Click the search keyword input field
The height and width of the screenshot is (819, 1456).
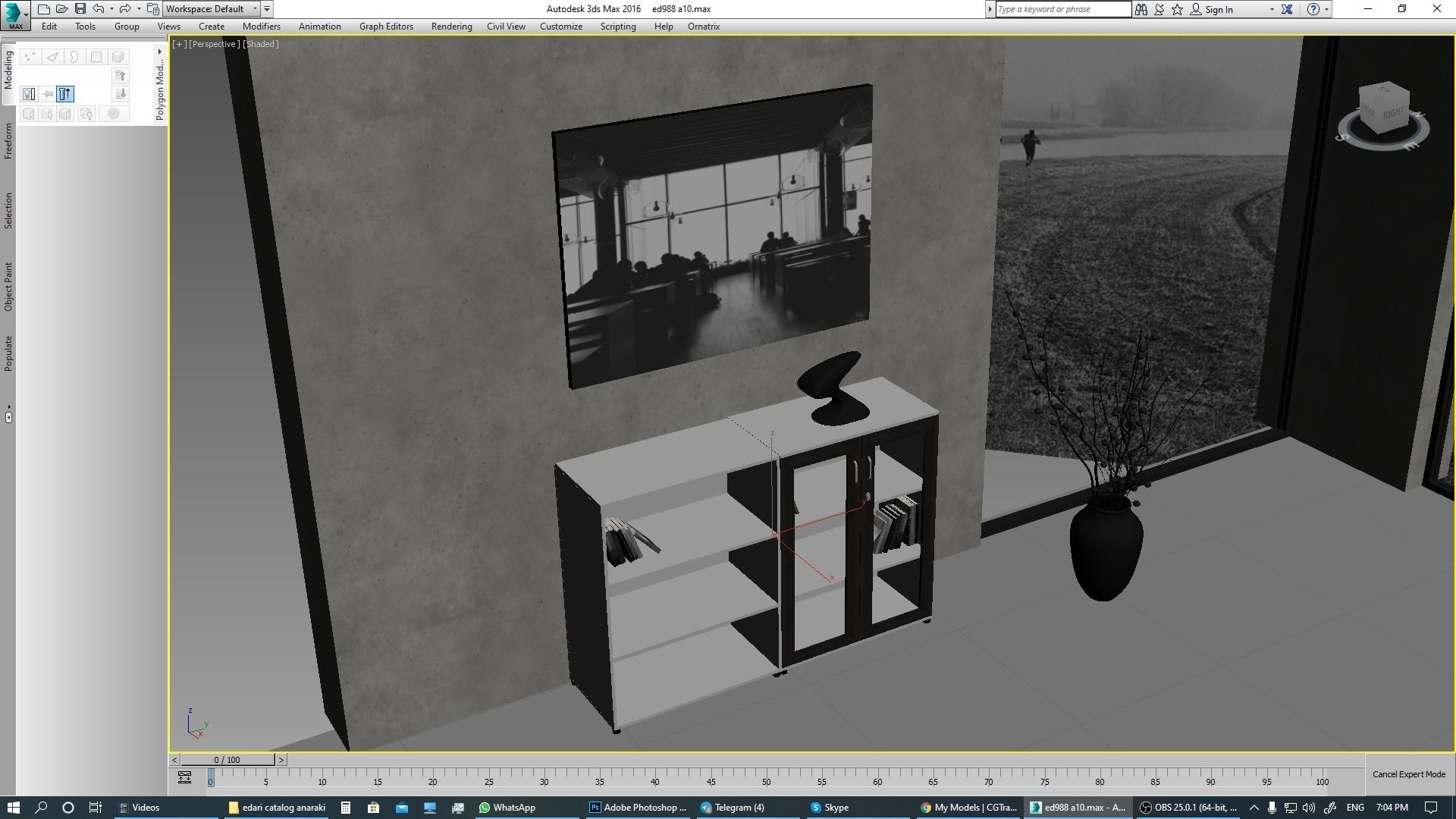coord(1063,9)
